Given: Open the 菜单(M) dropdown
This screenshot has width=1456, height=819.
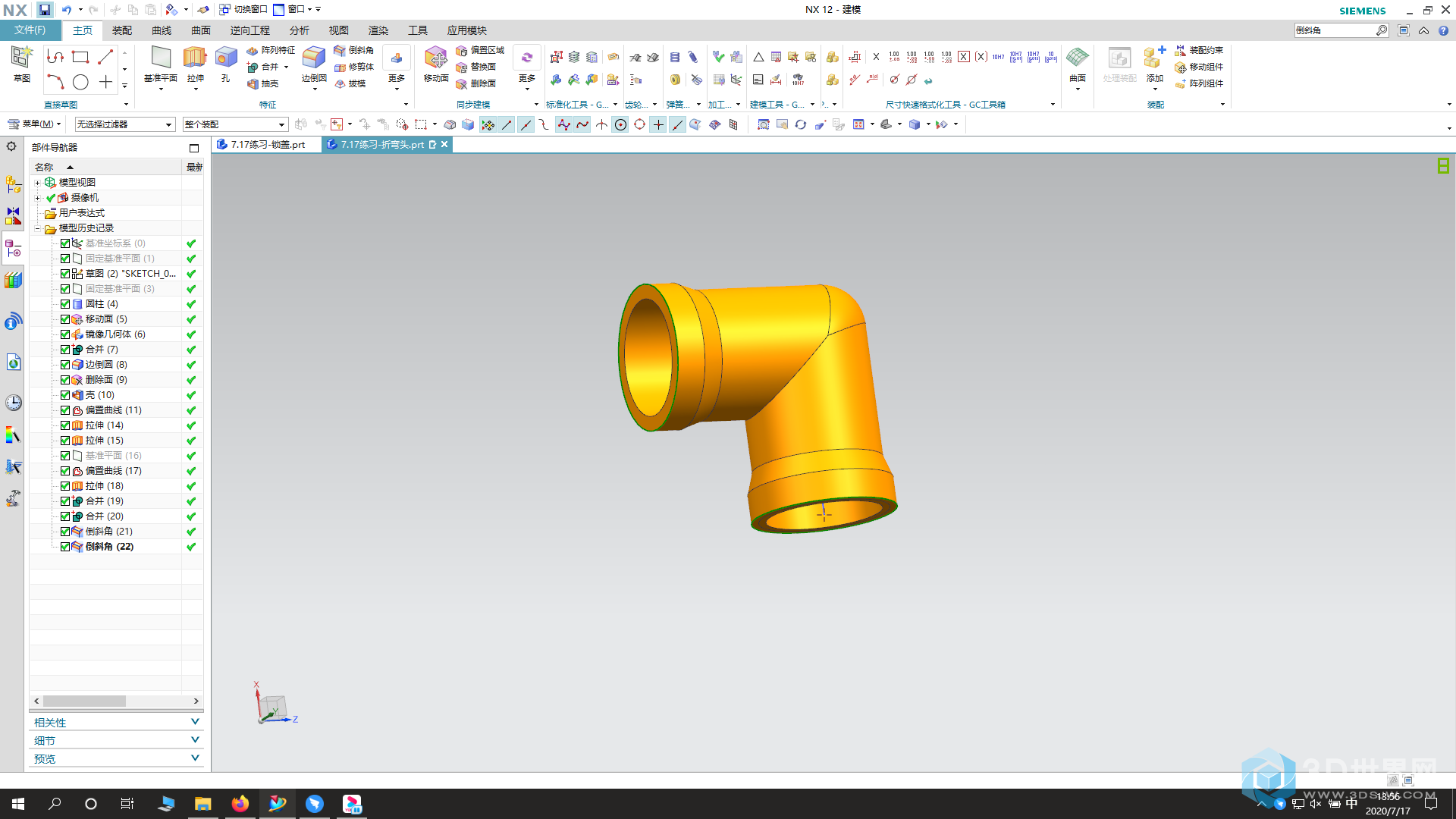Looking at the screenshot, I should pyautogui.click(x=35, y=124).
